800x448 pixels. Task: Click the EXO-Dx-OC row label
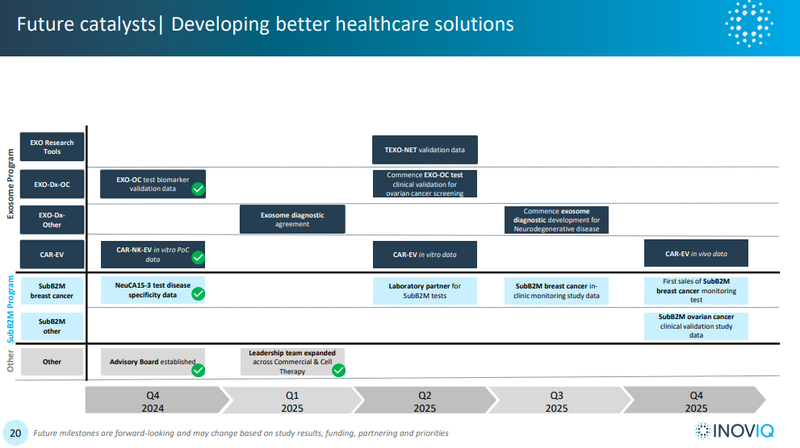coord(52,184)
